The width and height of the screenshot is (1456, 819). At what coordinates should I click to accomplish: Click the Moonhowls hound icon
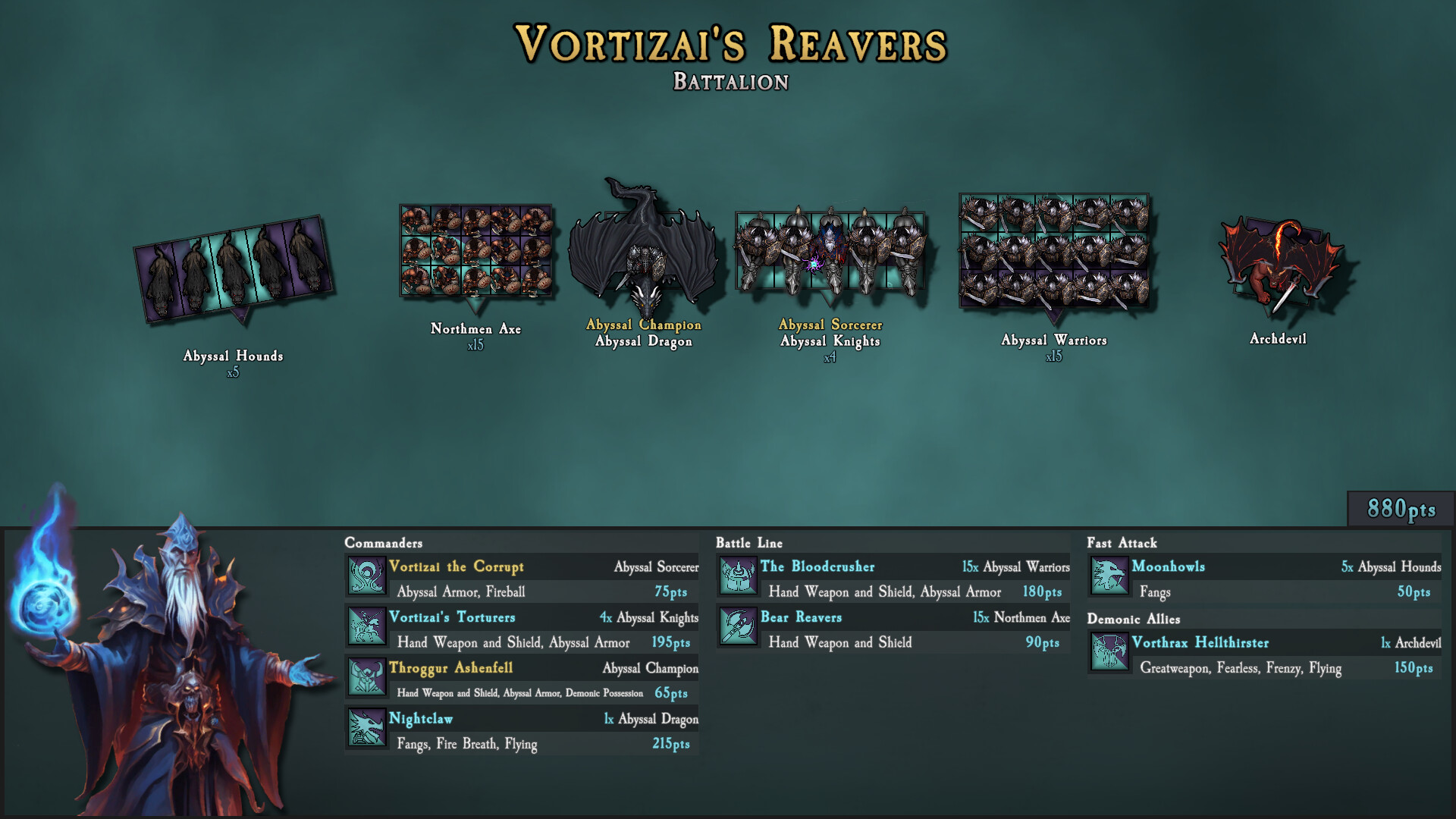click(x=1109, y=576)
